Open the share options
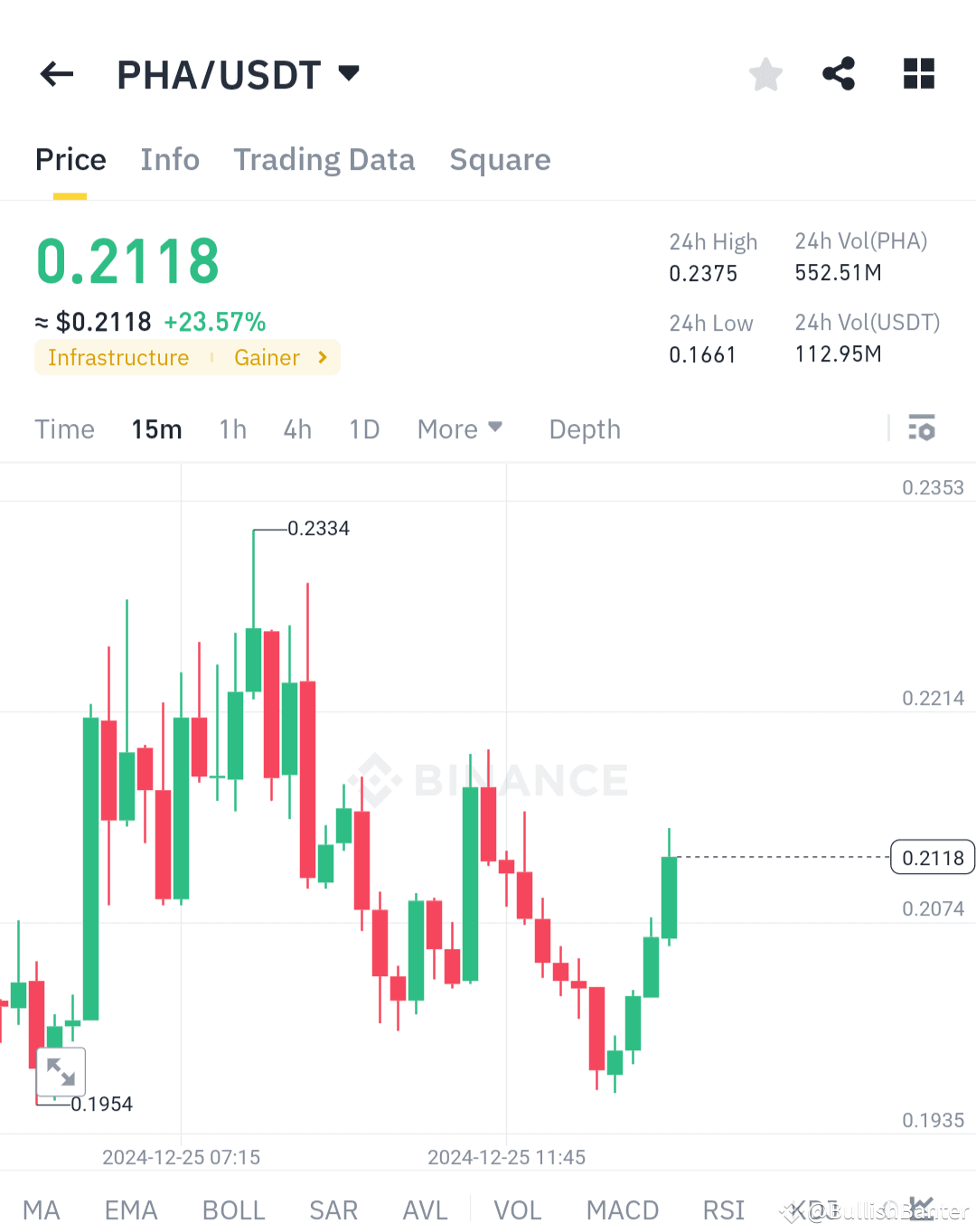This screenshot has height=1232, width=976. tap(838, 74)
